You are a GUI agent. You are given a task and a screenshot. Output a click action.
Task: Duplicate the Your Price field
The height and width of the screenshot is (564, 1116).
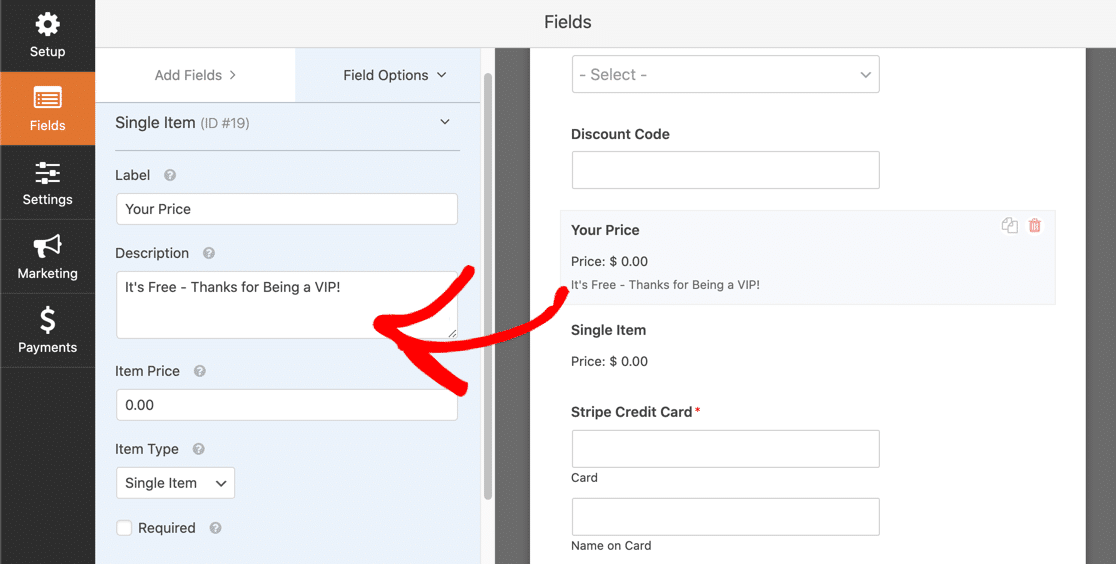coord(1009,226)
